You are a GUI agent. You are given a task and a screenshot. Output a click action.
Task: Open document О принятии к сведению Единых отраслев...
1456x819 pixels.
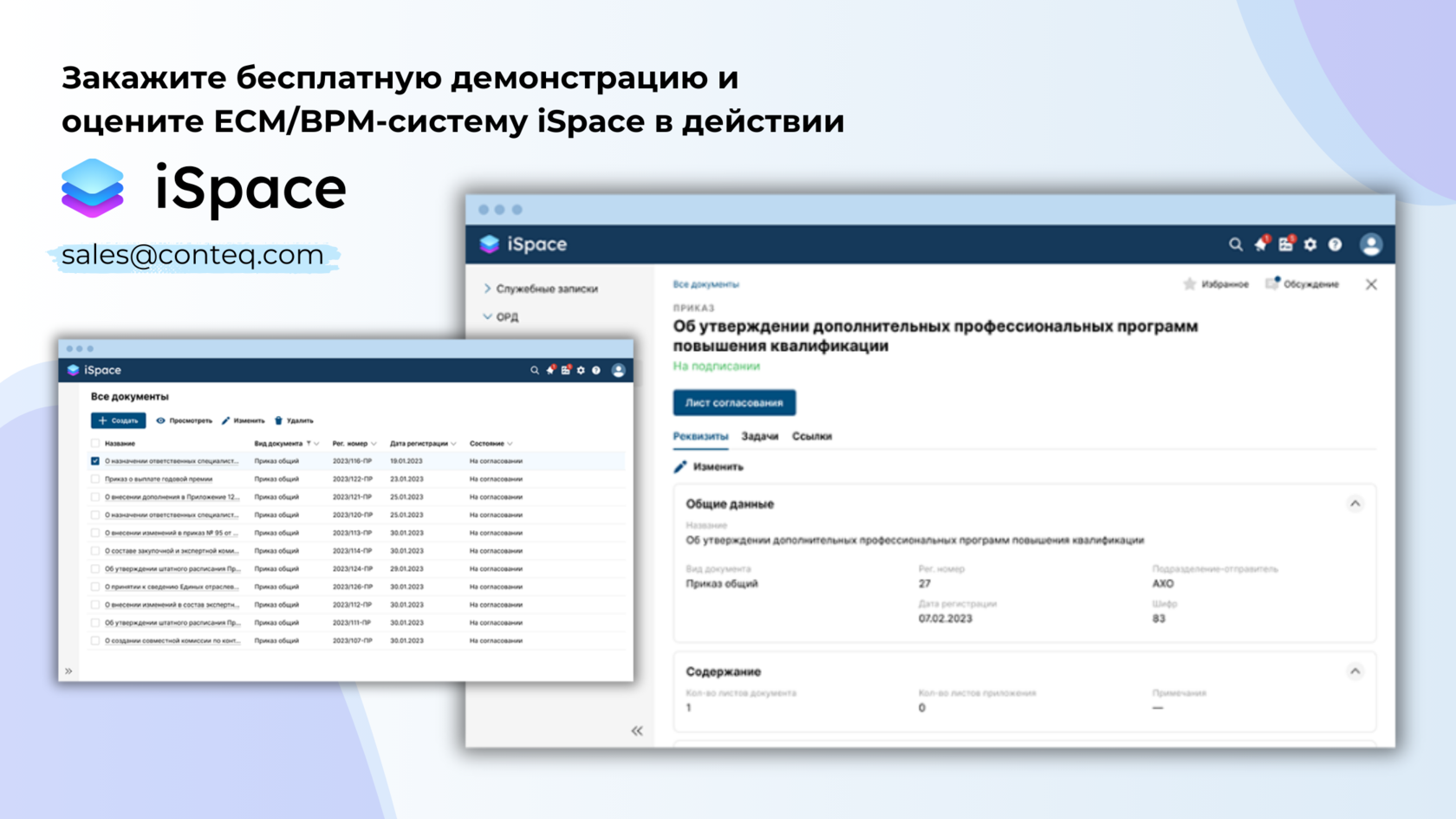tap(172, 587)
